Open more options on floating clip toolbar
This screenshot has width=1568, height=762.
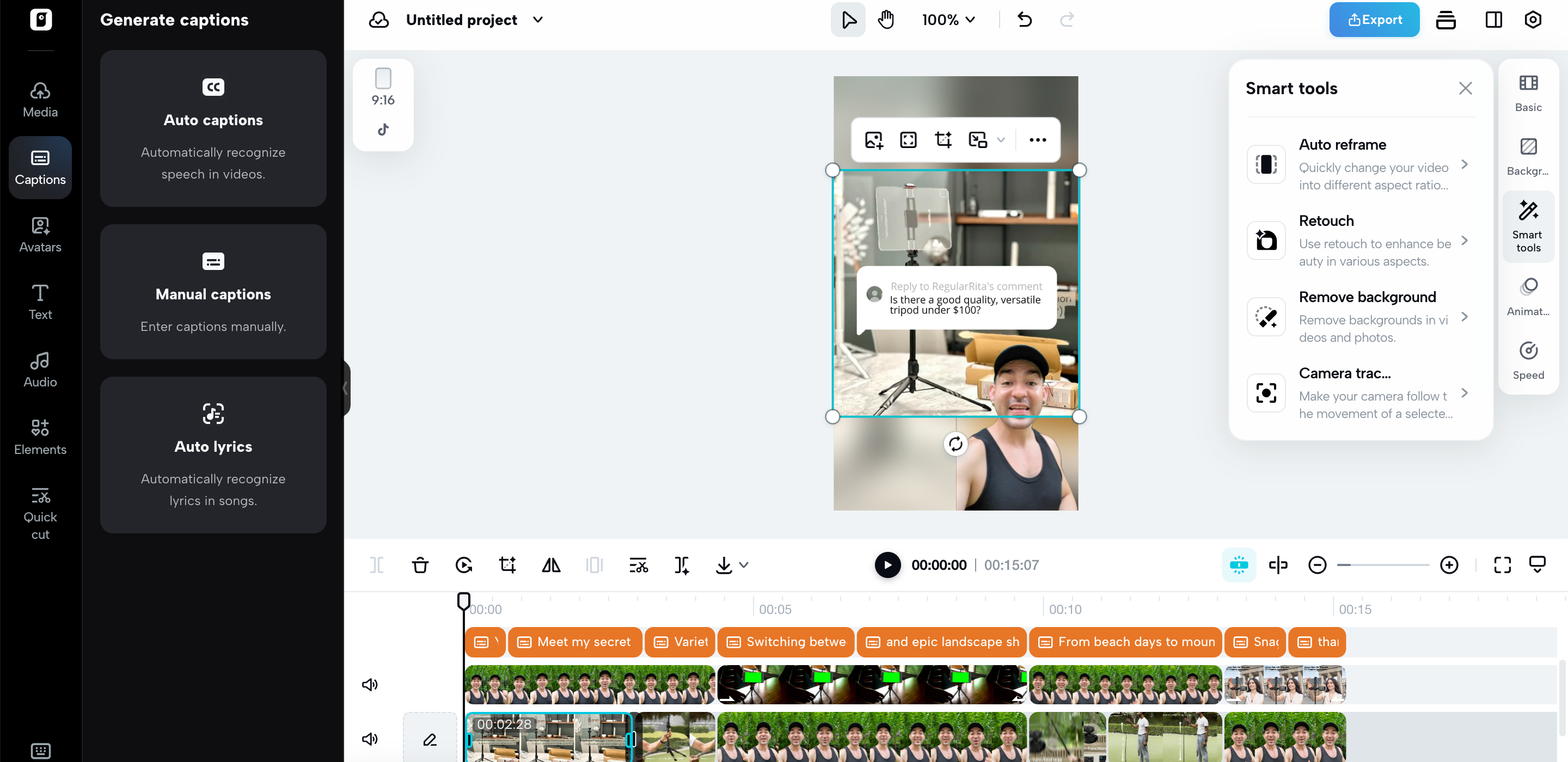coord(1037,140)
